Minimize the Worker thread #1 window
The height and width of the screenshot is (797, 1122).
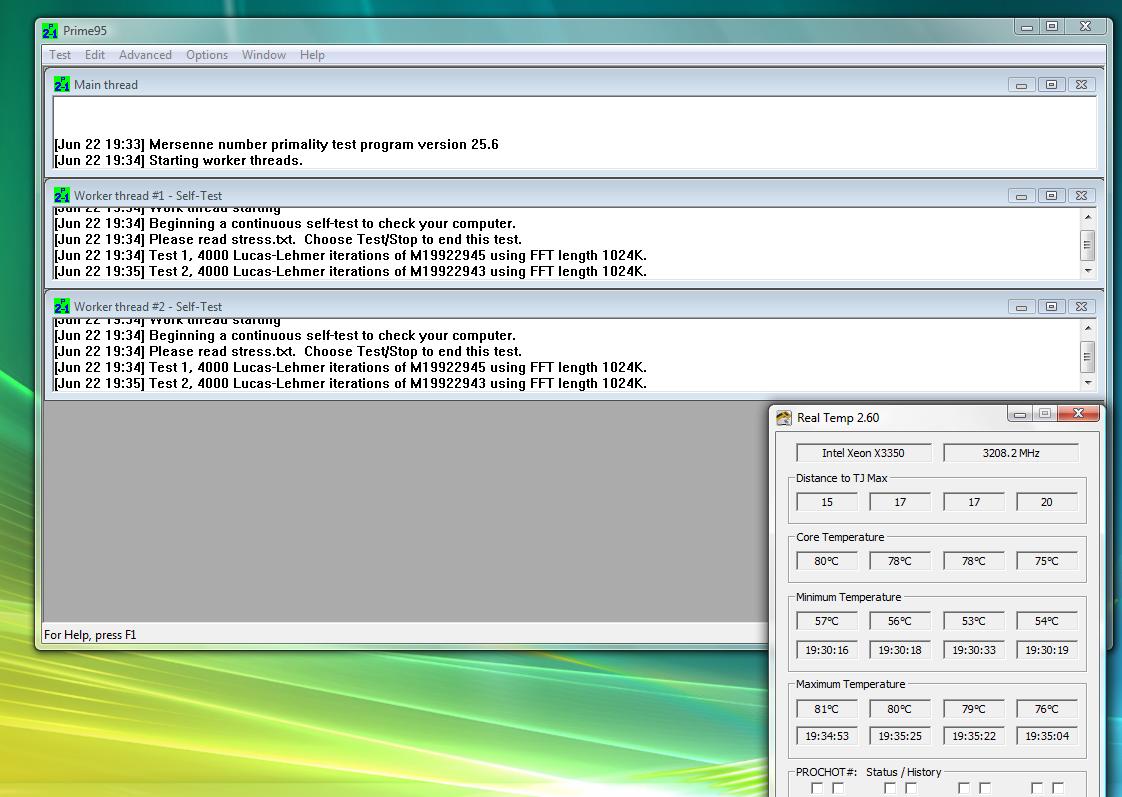[x=1021, y=196]
